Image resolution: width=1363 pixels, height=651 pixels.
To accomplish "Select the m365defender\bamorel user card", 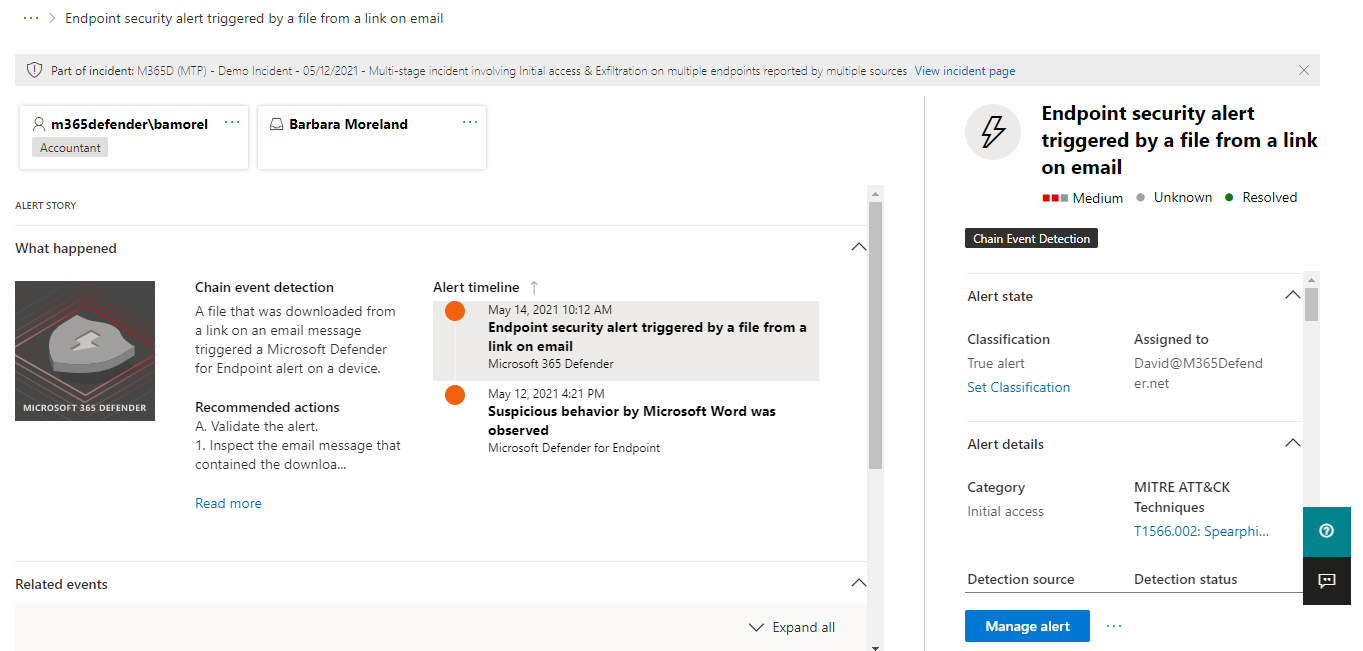I will click(133, 137).
